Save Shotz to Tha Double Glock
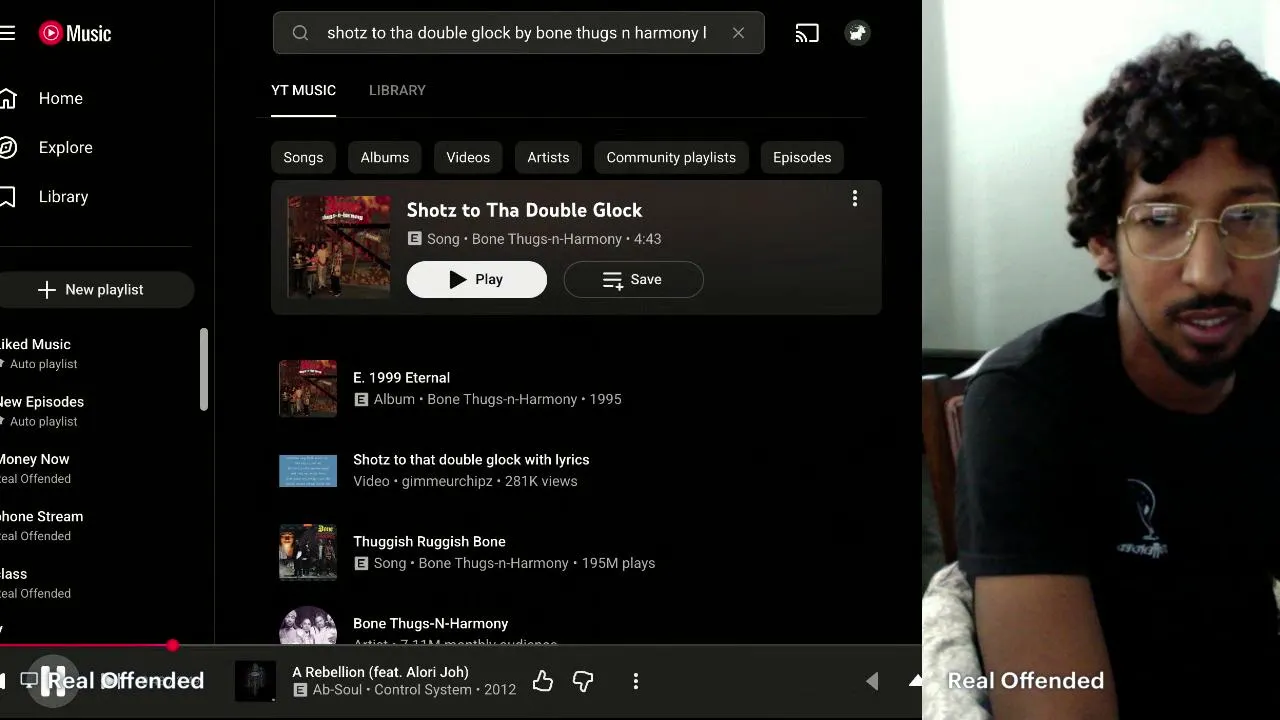The width and height of the screenshot is (1280, 720). pyautogui.click(x=634, y=279)
